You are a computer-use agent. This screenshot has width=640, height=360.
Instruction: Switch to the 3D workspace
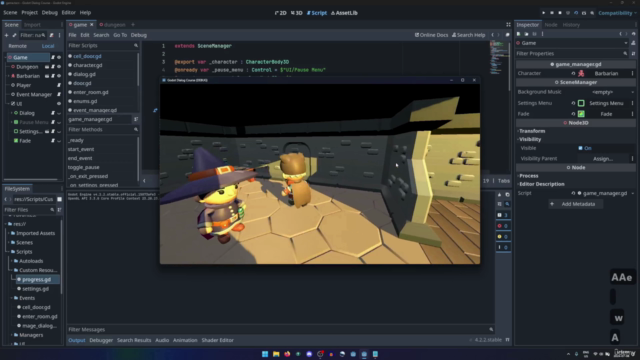[x=297, y=13]
